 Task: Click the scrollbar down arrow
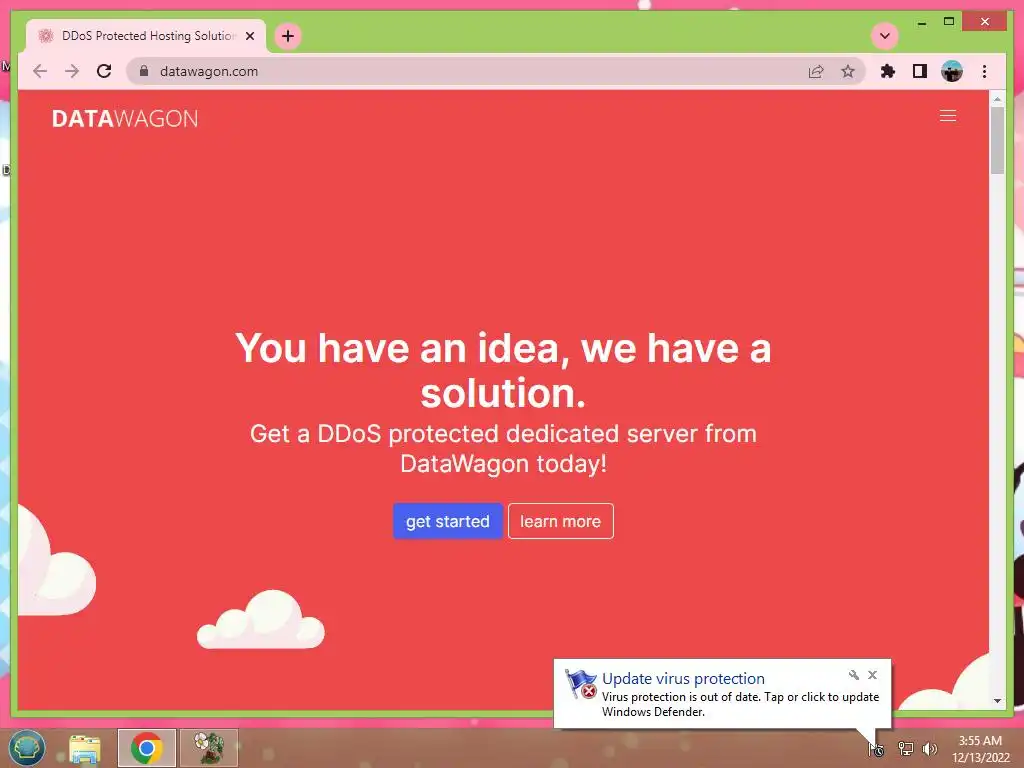coord(997,701)
